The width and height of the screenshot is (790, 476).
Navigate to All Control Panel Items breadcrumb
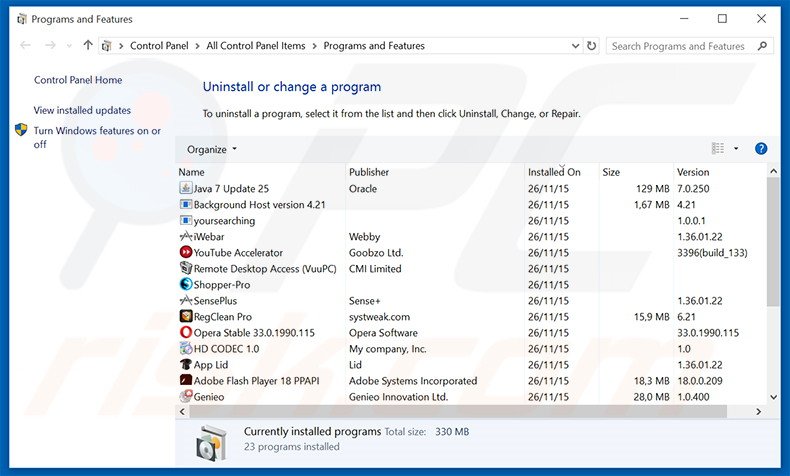(x=256, y=46)
